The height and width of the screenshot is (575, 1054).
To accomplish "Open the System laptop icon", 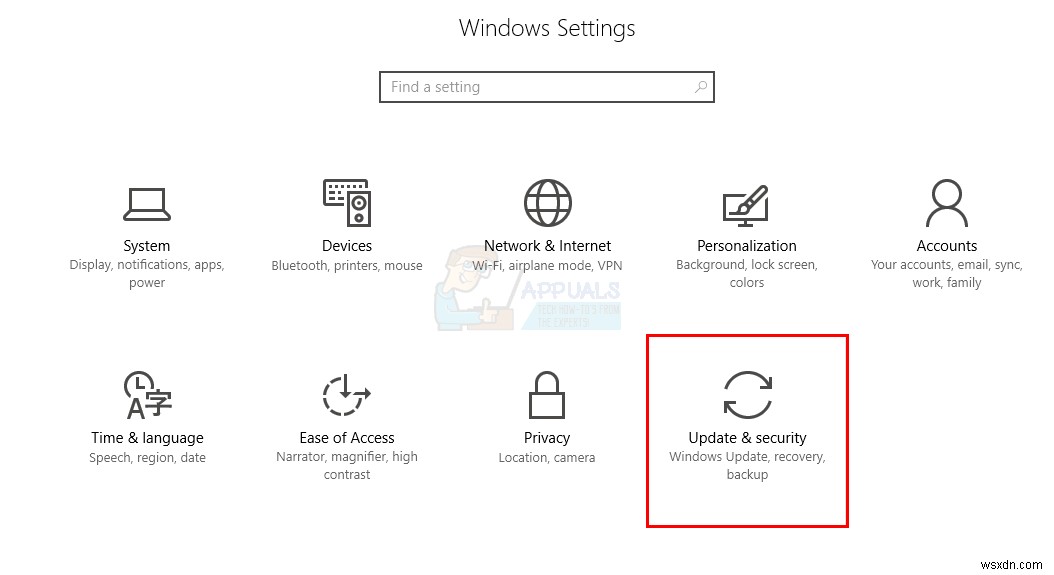I will click(147, 204).
